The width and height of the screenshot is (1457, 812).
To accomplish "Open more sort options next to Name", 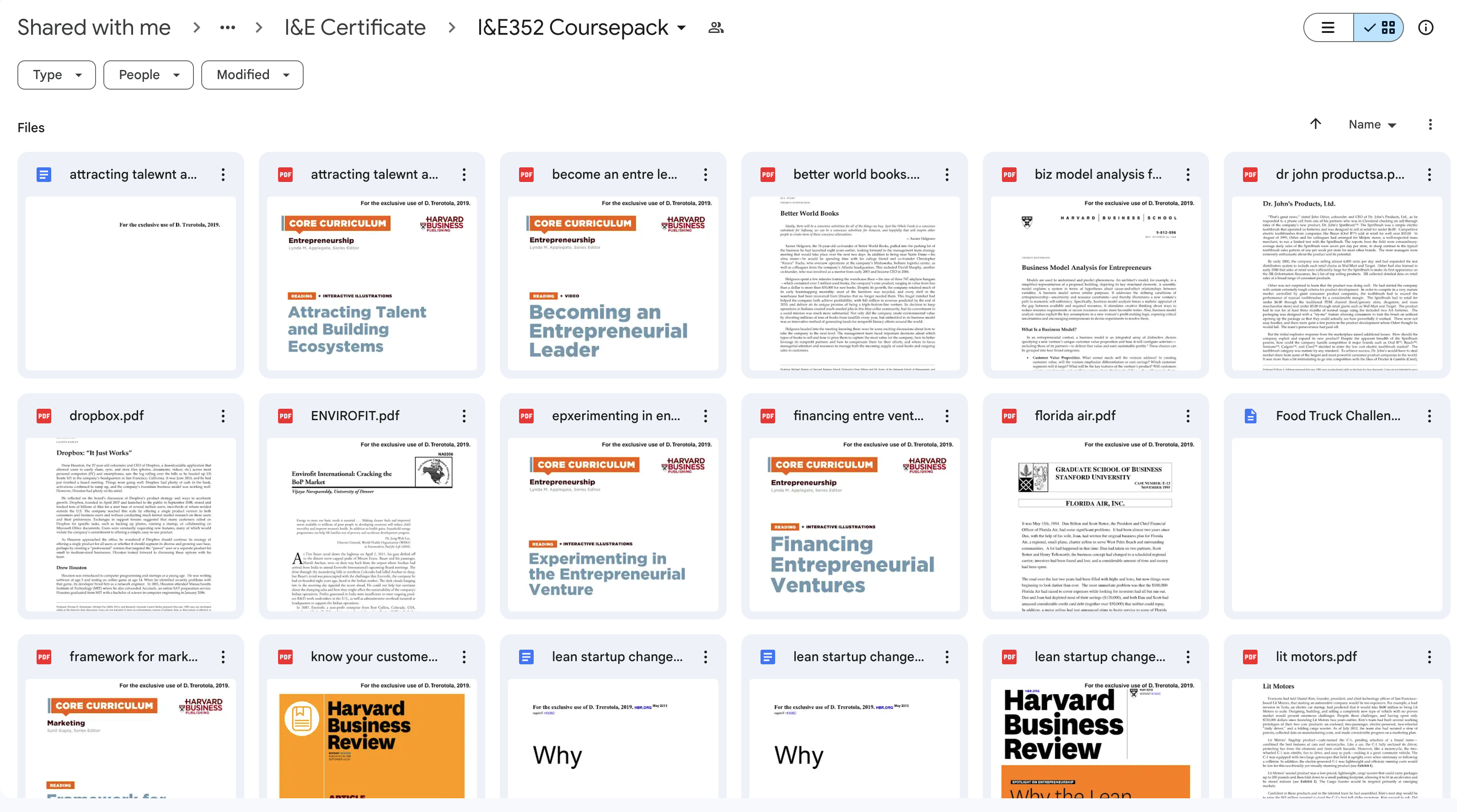I will (x=1430, y=124).
